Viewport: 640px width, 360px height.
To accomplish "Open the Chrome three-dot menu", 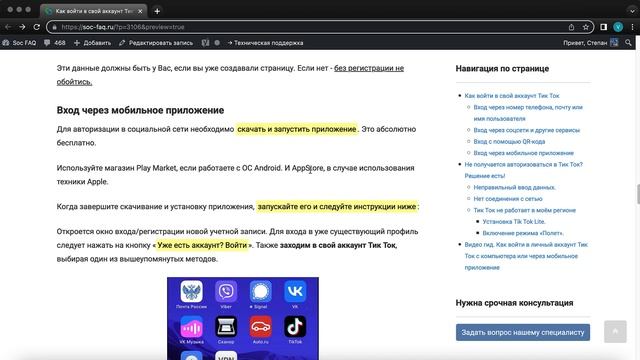I will click(632, 27).
